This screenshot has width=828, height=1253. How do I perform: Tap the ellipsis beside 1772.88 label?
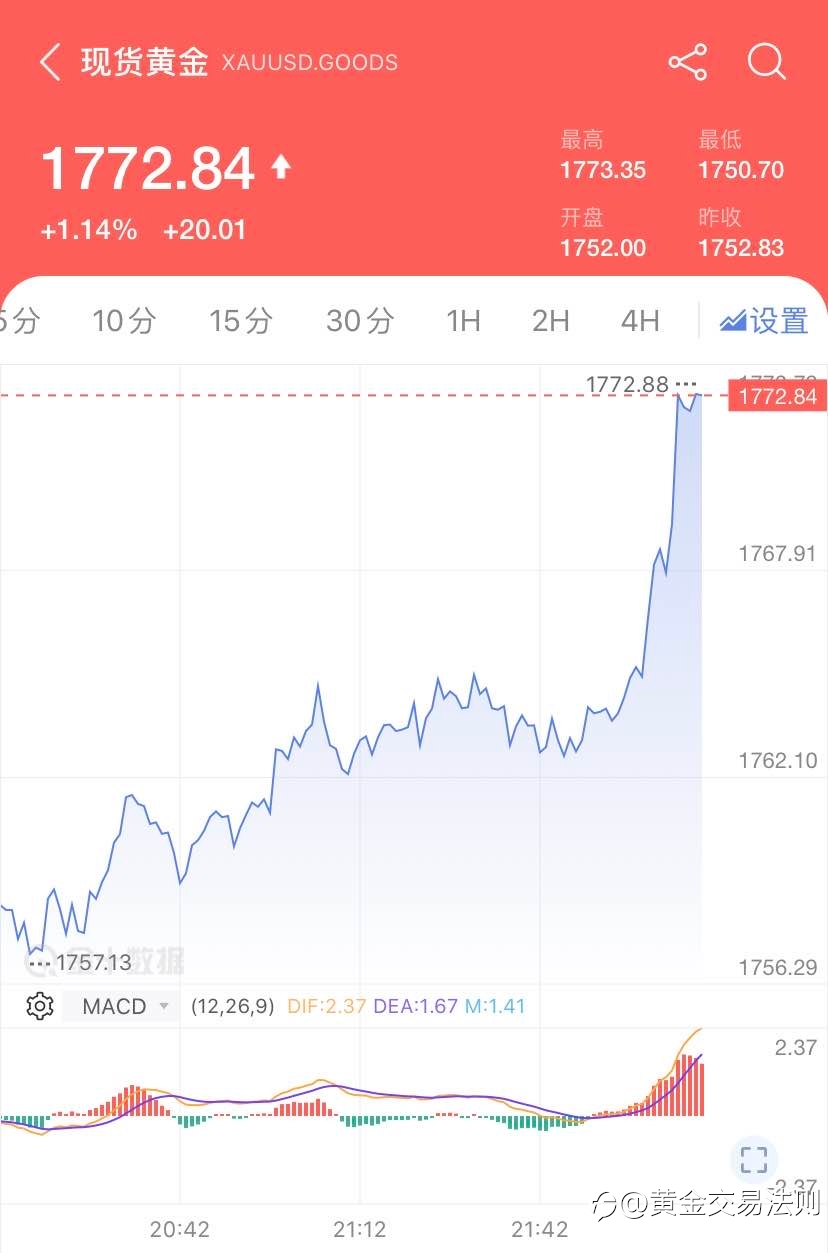[x=686, y=384]
